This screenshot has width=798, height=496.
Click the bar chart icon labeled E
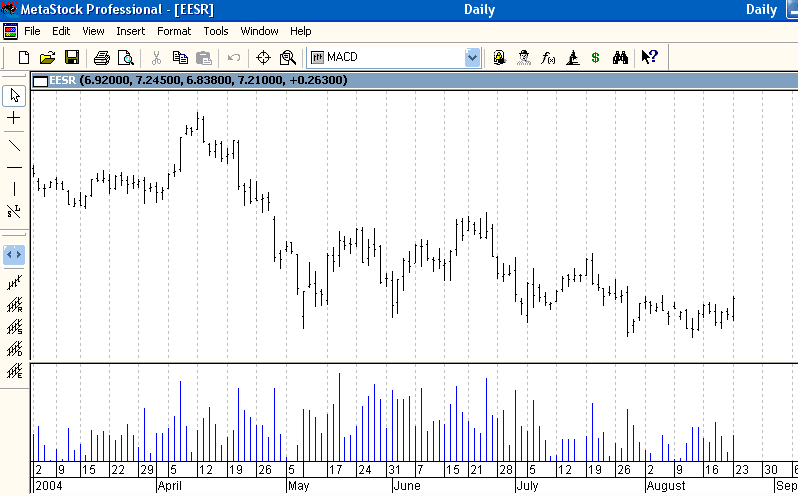coord(14,371)
